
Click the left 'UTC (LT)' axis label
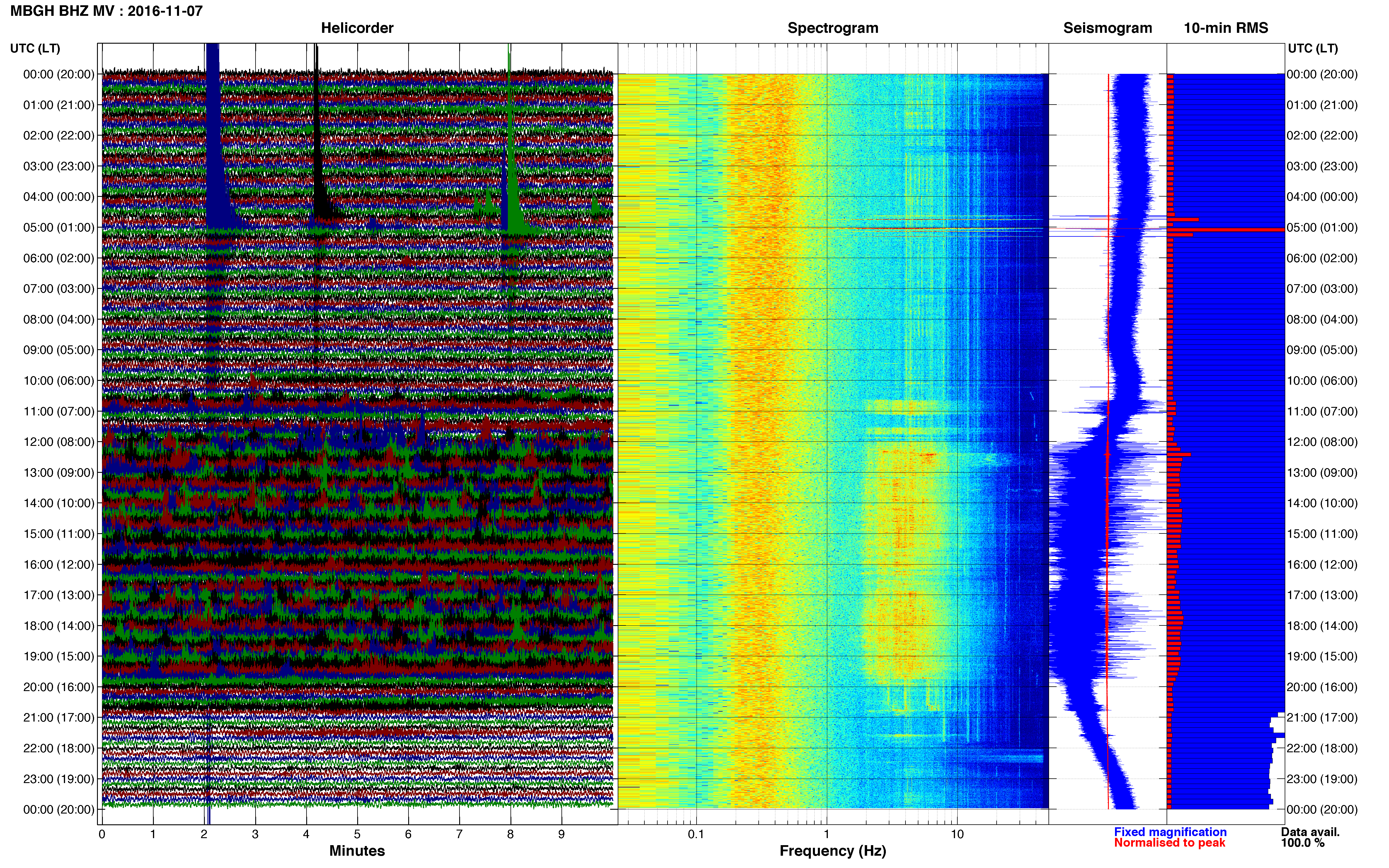coord(35,48)
